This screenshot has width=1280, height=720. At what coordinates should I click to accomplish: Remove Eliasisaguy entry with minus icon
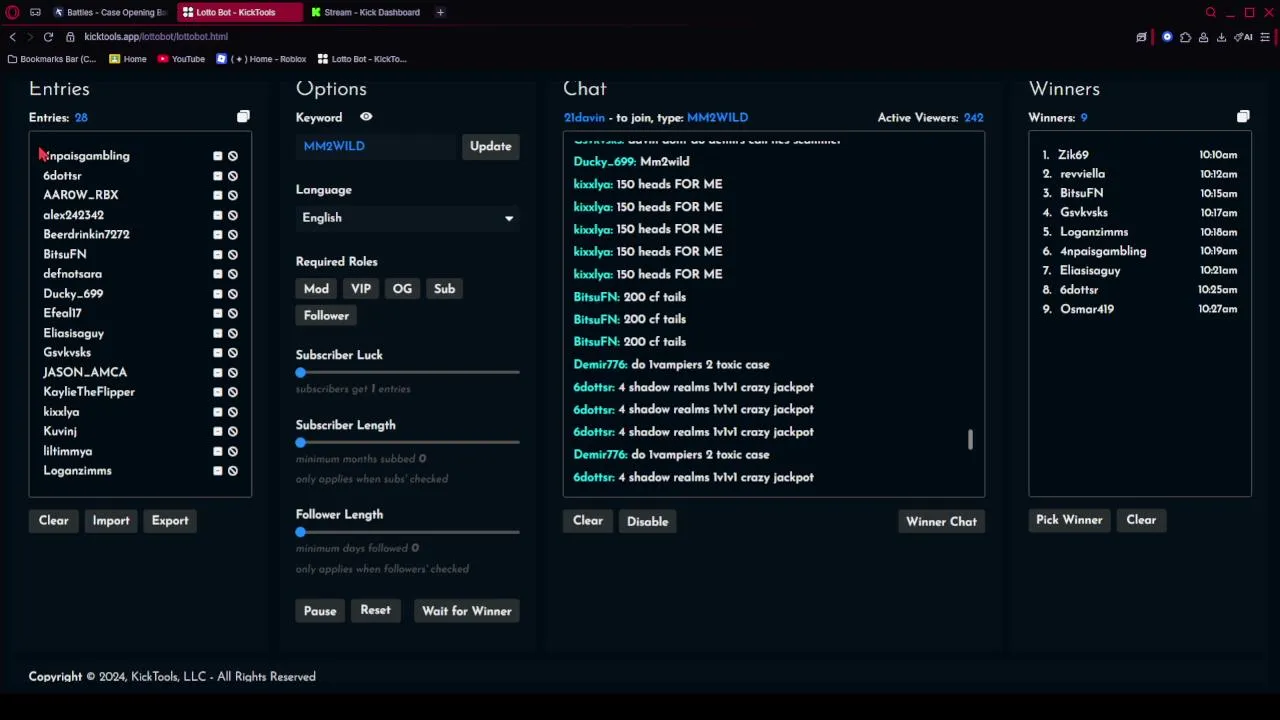click(x=217, y=333)
